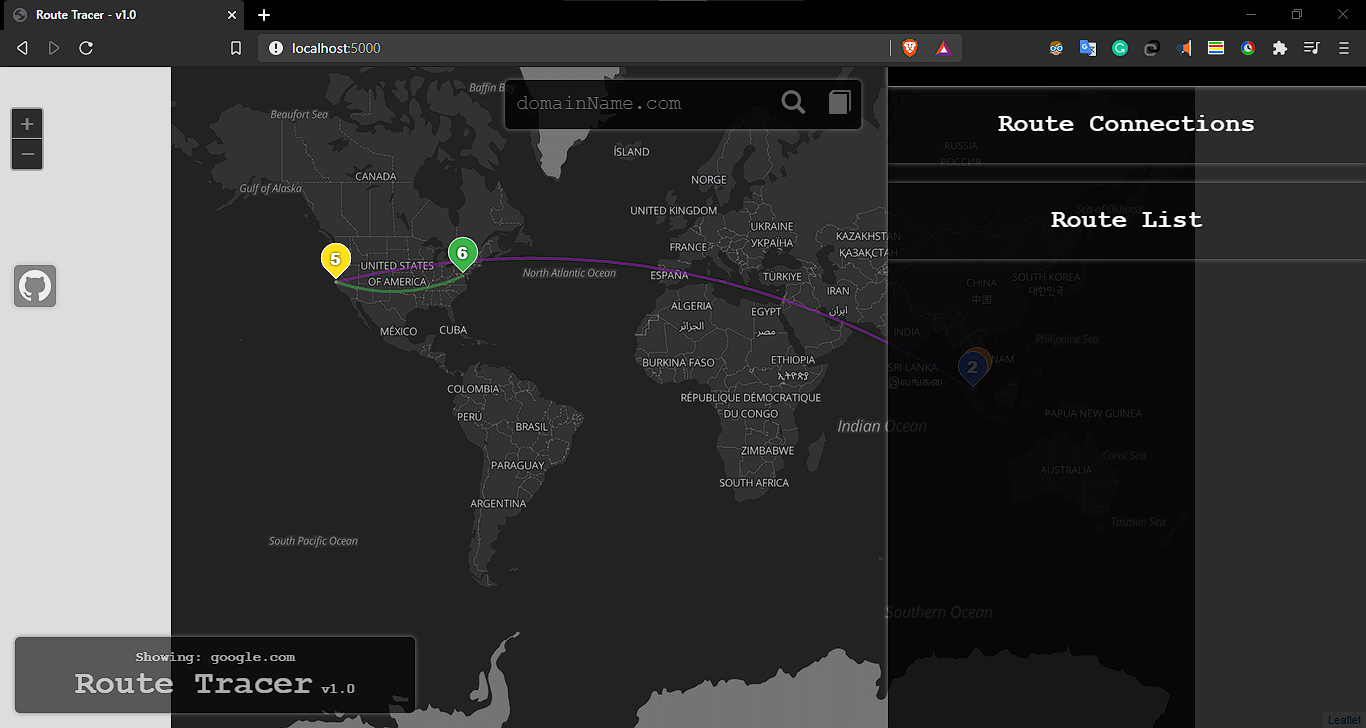Click the ETHIOPIA map label
Screen dimensions: 1366x728
coord(793,360)
